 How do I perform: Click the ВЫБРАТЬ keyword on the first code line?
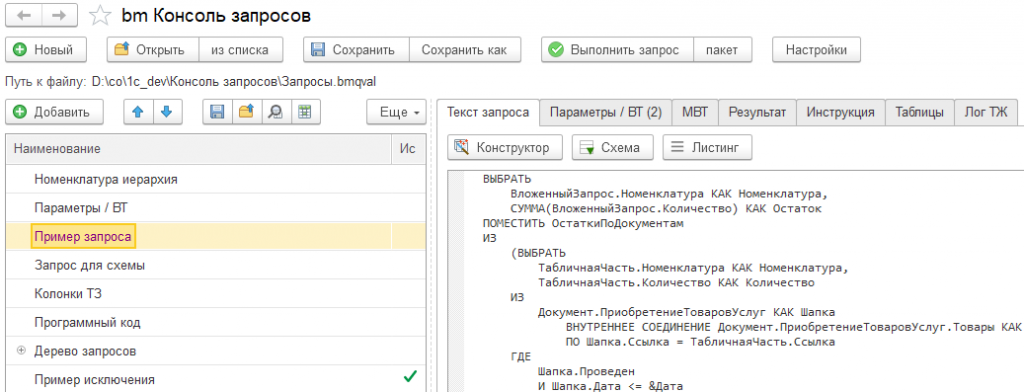click(x=507, y=179)
